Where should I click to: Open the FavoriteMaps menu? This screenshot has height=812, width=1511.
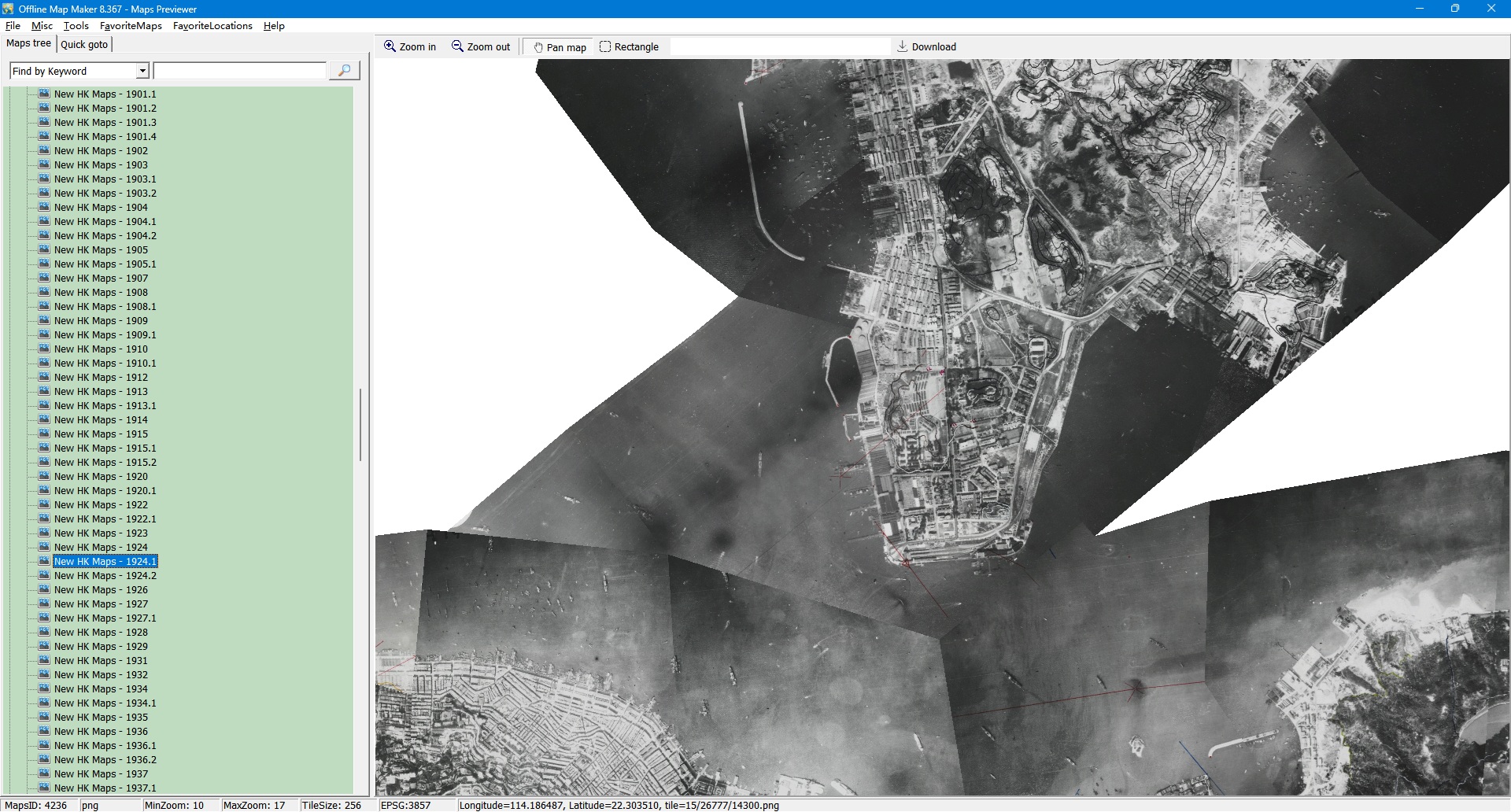click(131, 26)
